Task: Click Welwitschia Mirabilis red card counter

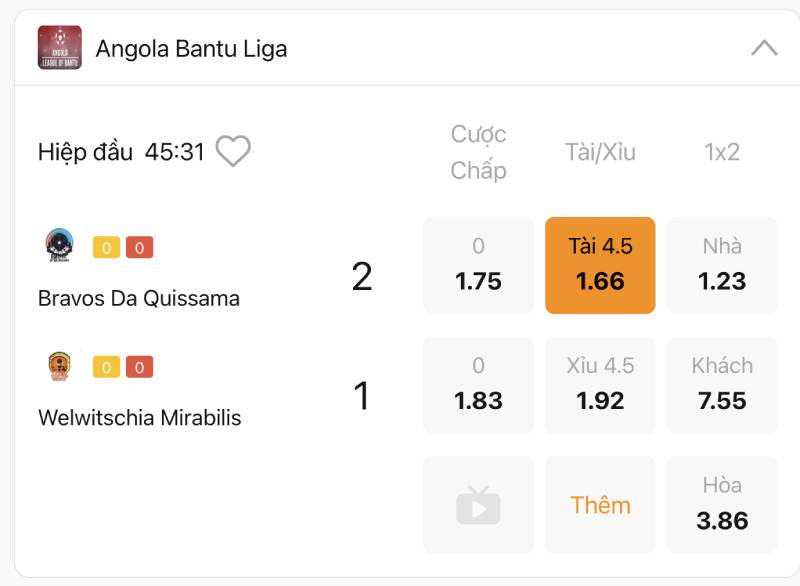Action: pyautogui.click(x=139, y=368)
